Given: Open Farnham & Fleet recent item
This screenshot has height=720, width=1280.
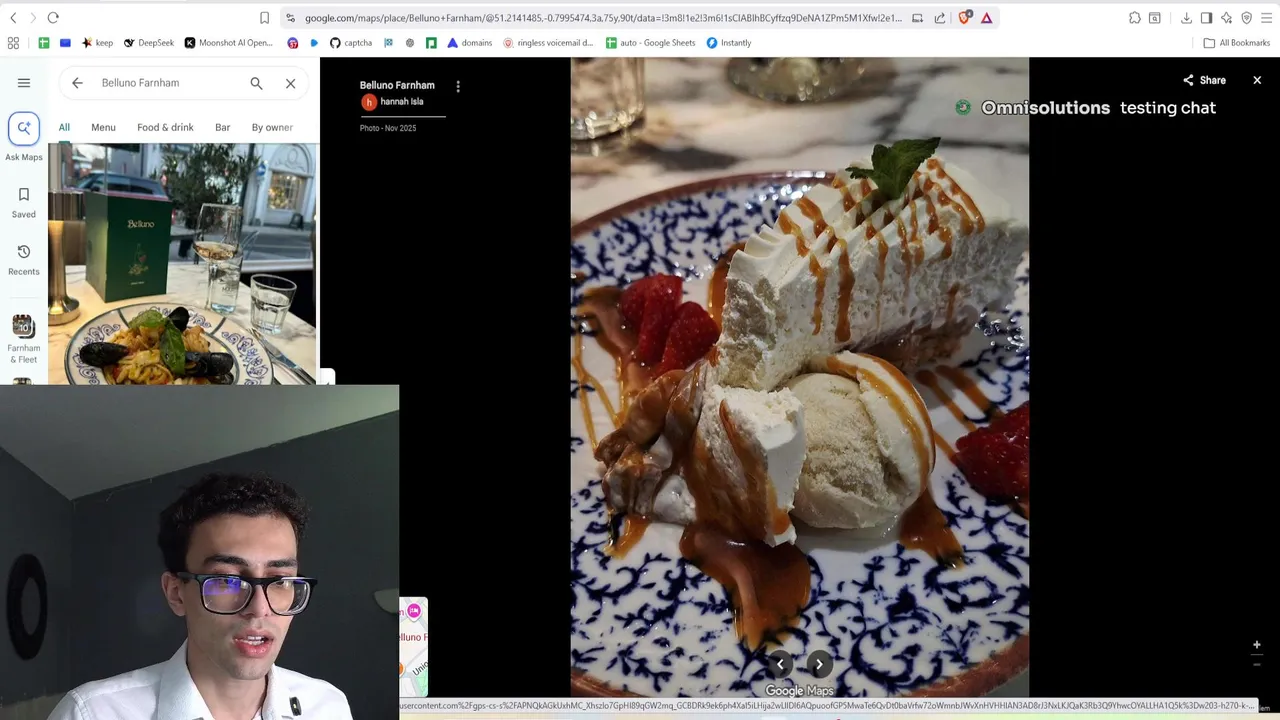Looking at the screenshot, I should click(24, 339).
